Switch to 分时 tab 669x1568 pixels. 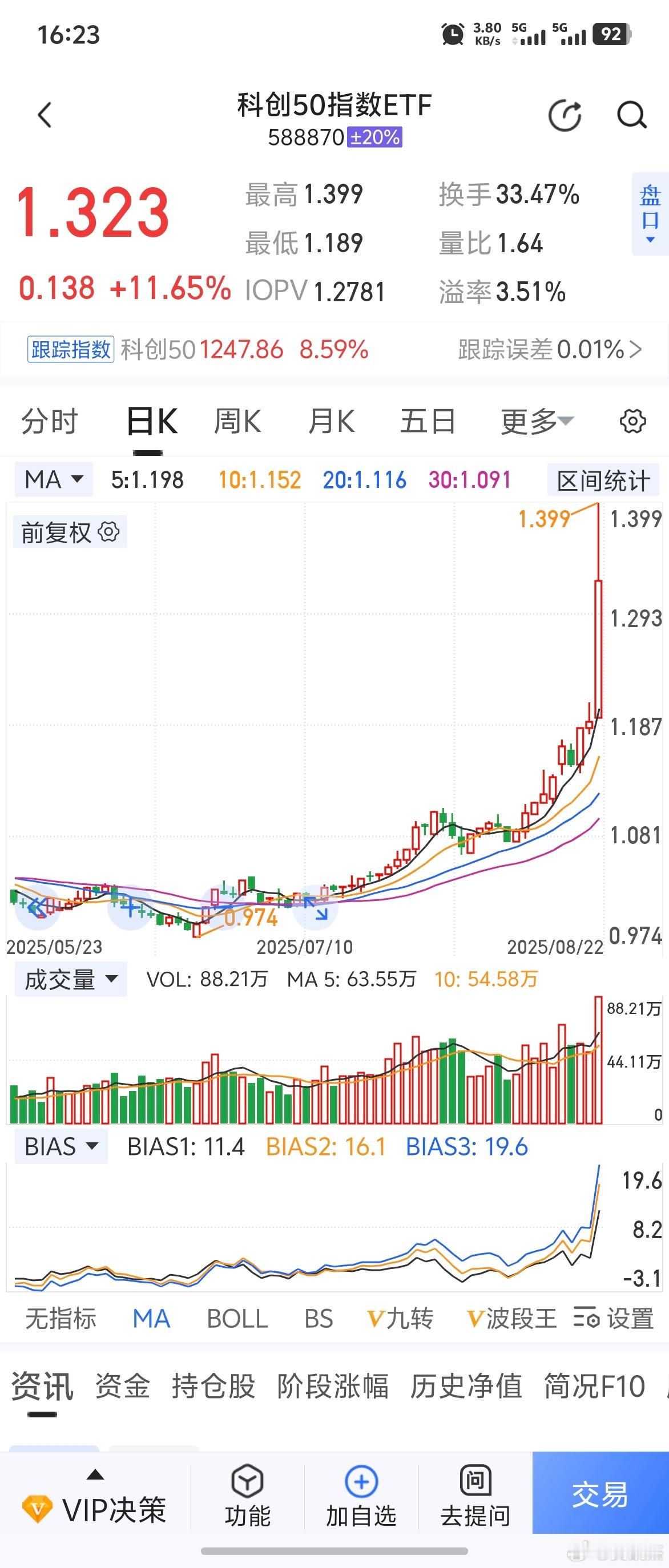pyautogui.click(x=49, y=421)
